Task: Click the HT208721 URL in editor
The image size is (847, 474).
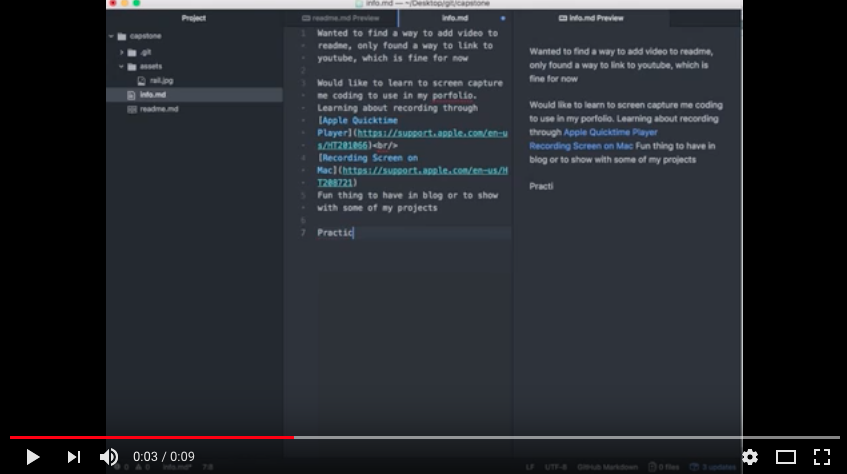Action: 412,177
